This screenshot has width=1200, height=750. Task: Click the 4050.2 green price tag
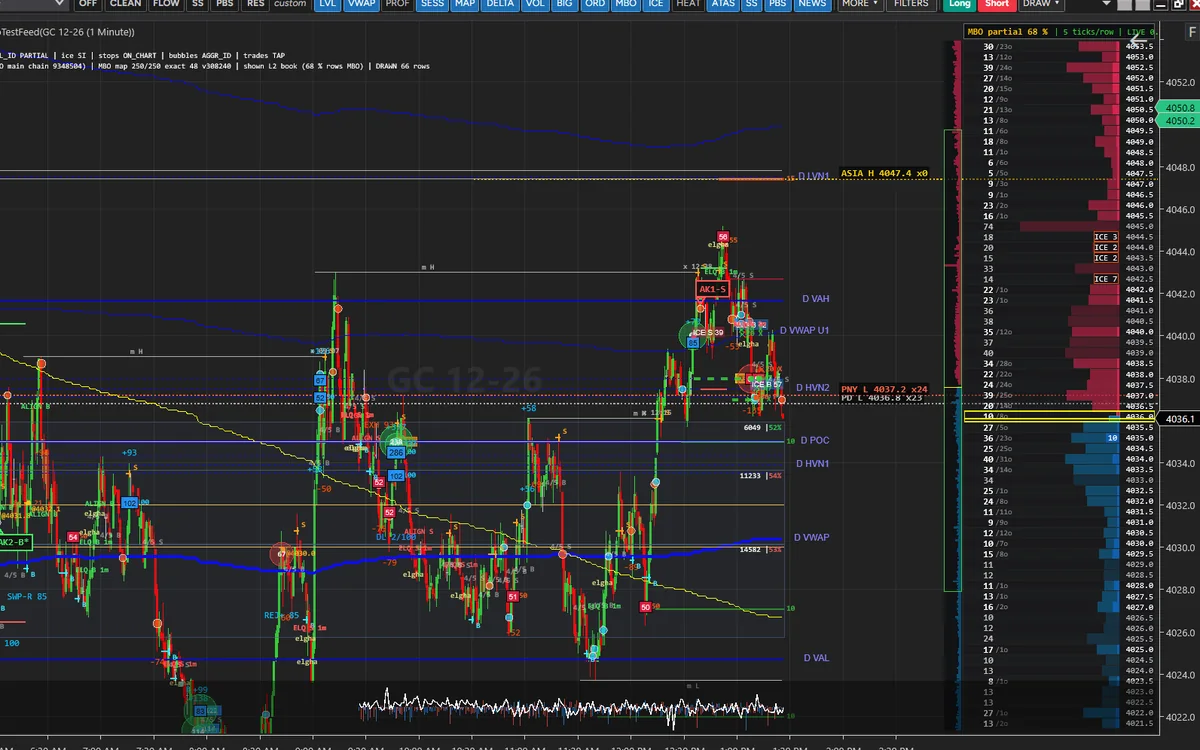[1179, 120]
